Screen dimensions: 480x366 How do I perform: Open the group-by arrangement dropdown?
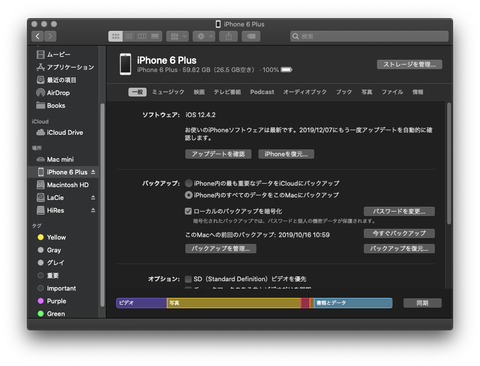tap(178, 36)
